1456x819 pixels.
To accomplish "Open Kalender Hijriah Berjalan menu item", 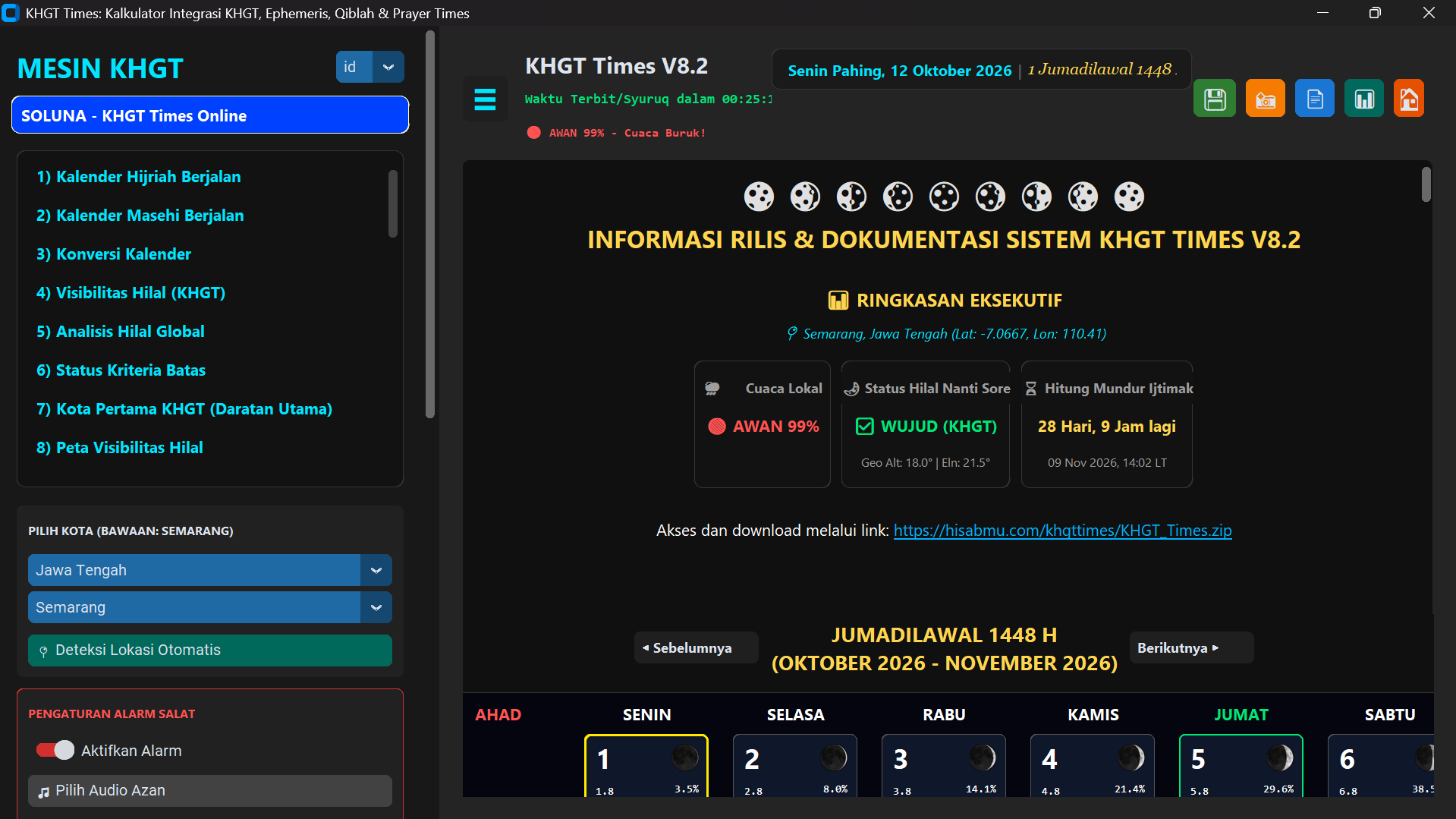I will (139, 177).
